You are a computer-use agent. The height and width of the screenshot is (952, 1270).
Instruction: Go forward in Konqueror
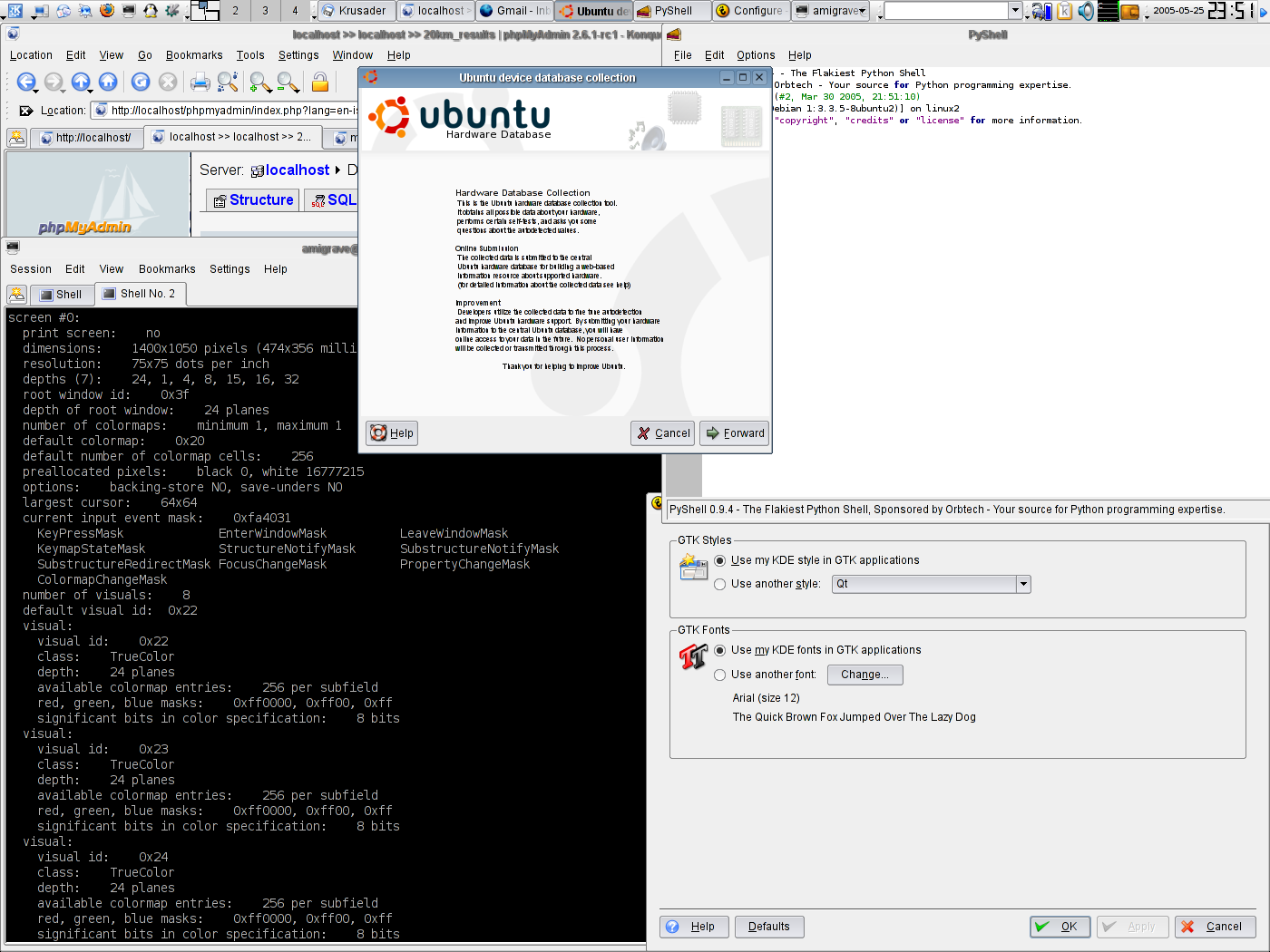point(54,83)
